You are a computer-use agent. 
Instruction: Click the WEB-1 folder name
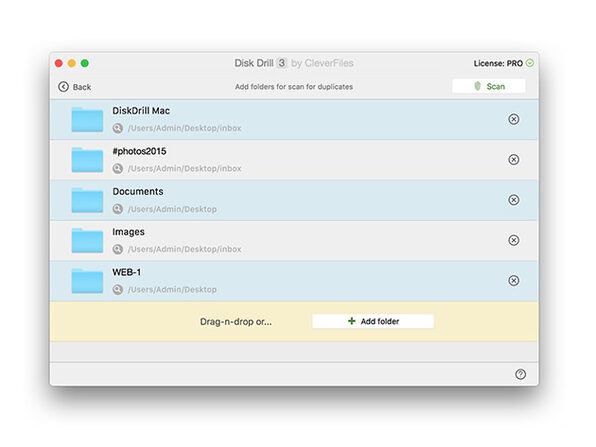click(127, 272)
